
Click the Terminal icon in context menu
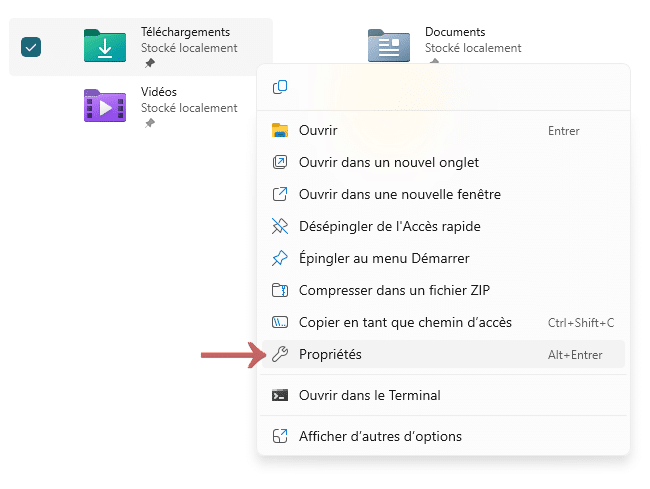click(280, 395)
